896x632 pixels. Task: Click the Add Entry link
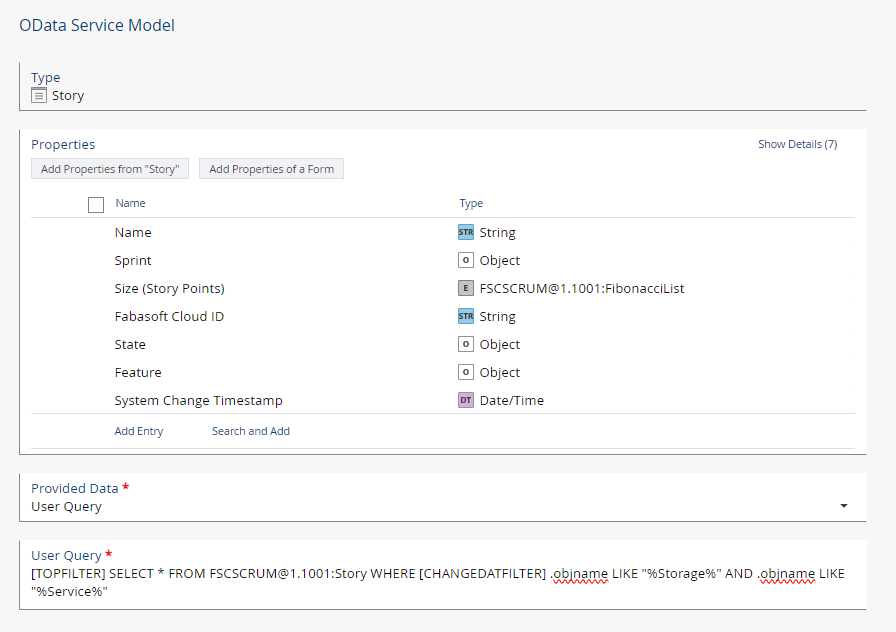(x=139, y=431)
